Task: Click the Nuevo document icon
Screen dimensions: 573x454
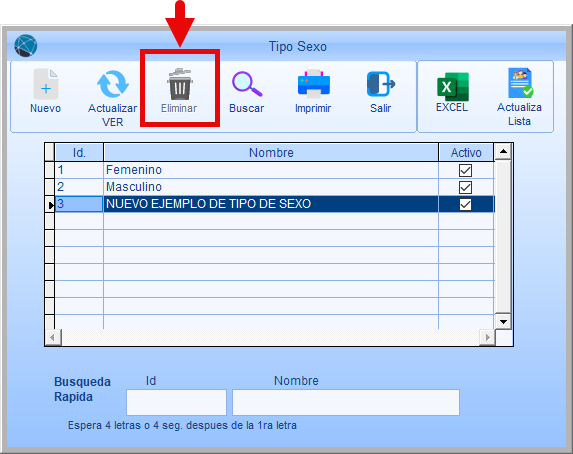Action: tap(46, 84)
